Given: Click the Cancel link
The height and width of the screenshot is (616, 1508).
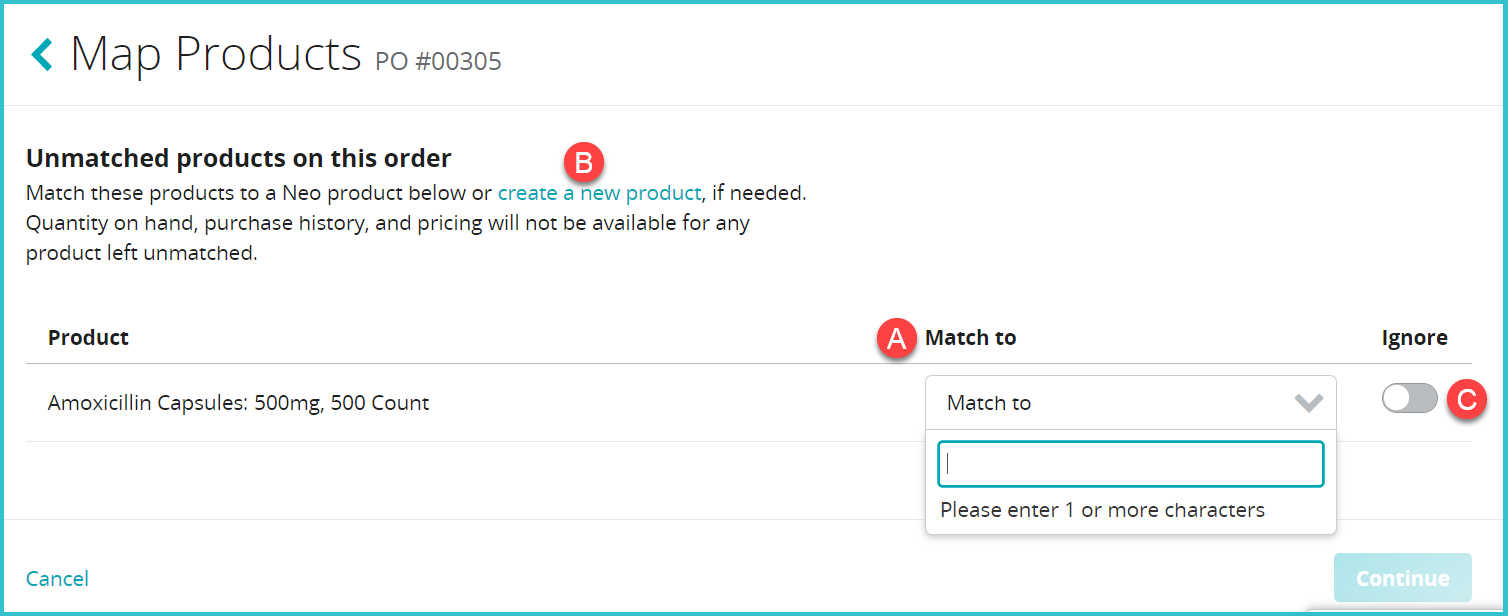Looking at the screenshot, I should 57,578.
